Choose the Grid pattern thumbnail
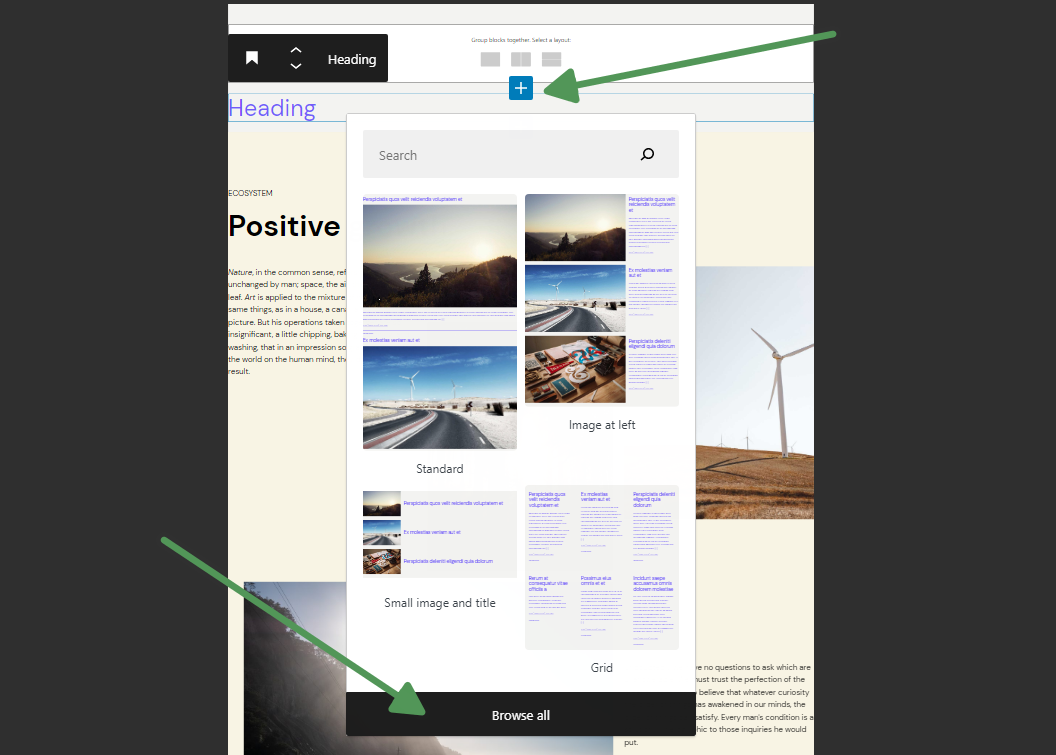The image size is (1056, 755). click(x=601, y=567)
